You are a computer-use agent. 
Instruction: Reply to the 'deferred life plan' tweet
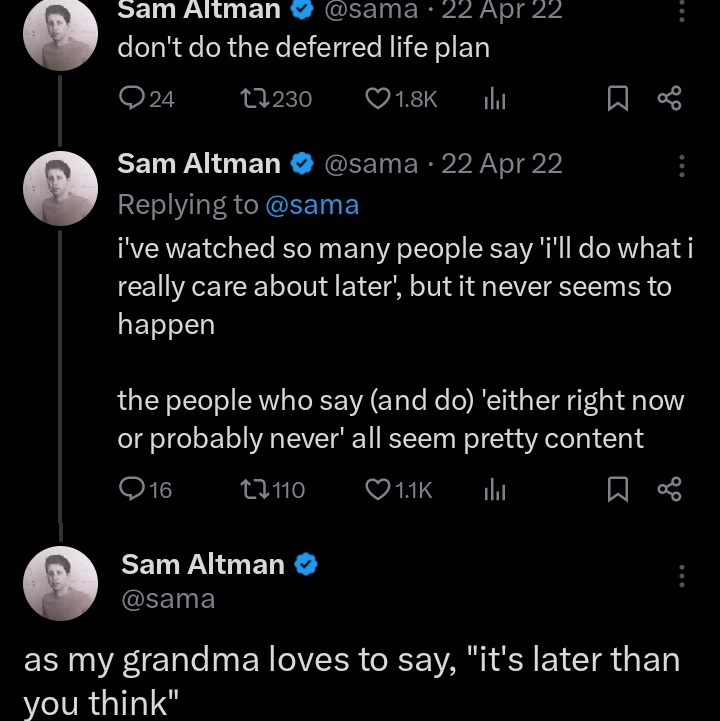pyautogui.click(x=132, y=98)
